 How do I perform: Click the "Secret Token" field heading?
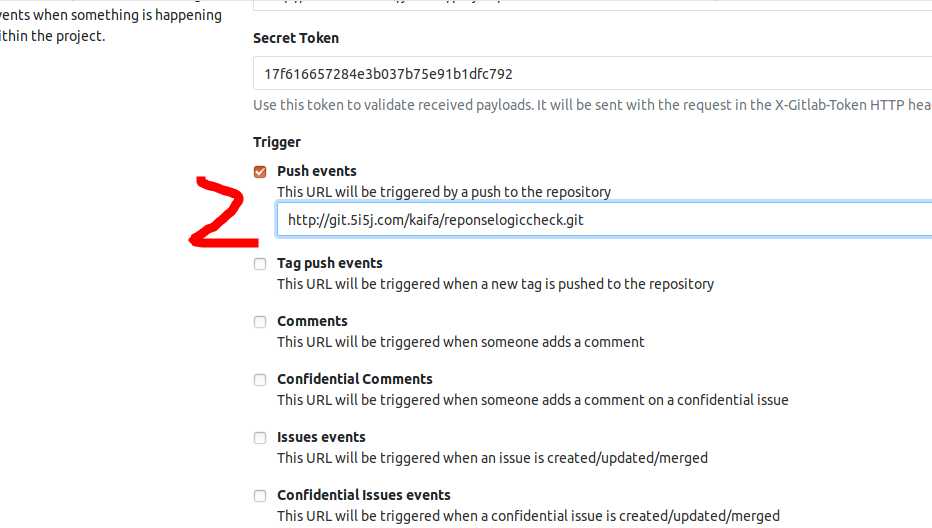[296, 38]
